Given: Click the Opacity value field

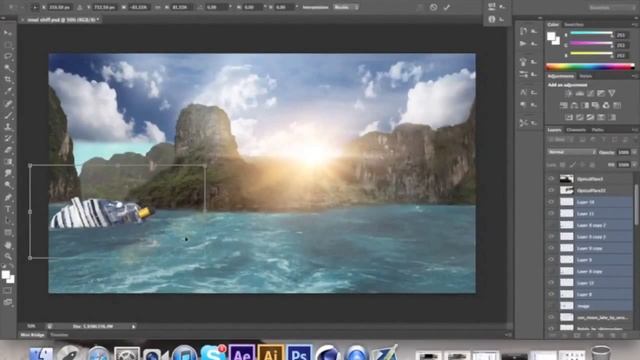Looking at the screenshot, I should coord(623,152).
